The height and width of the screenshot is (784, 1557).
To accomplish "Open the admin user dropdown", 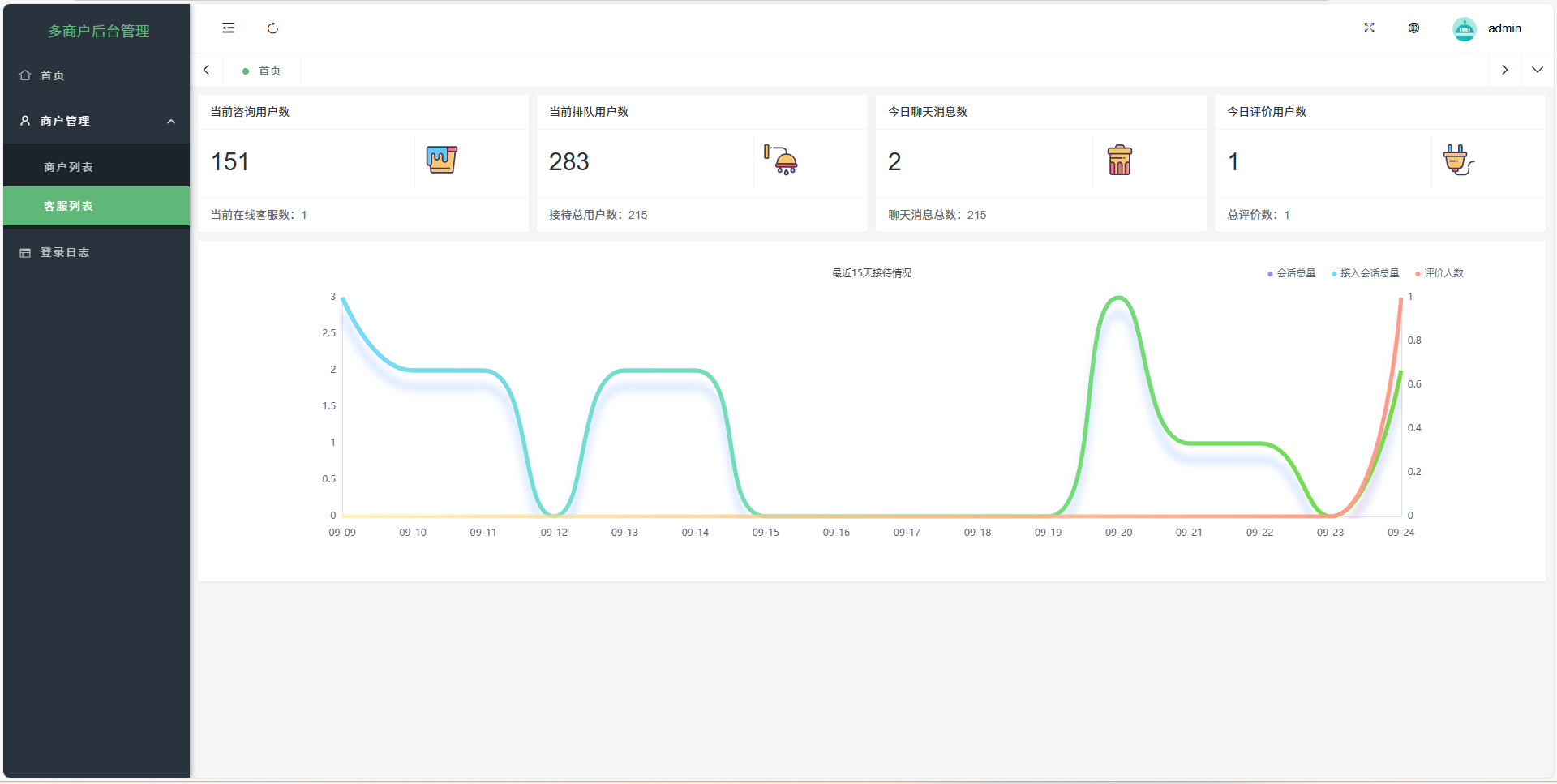I will [x=1504, y=28].
